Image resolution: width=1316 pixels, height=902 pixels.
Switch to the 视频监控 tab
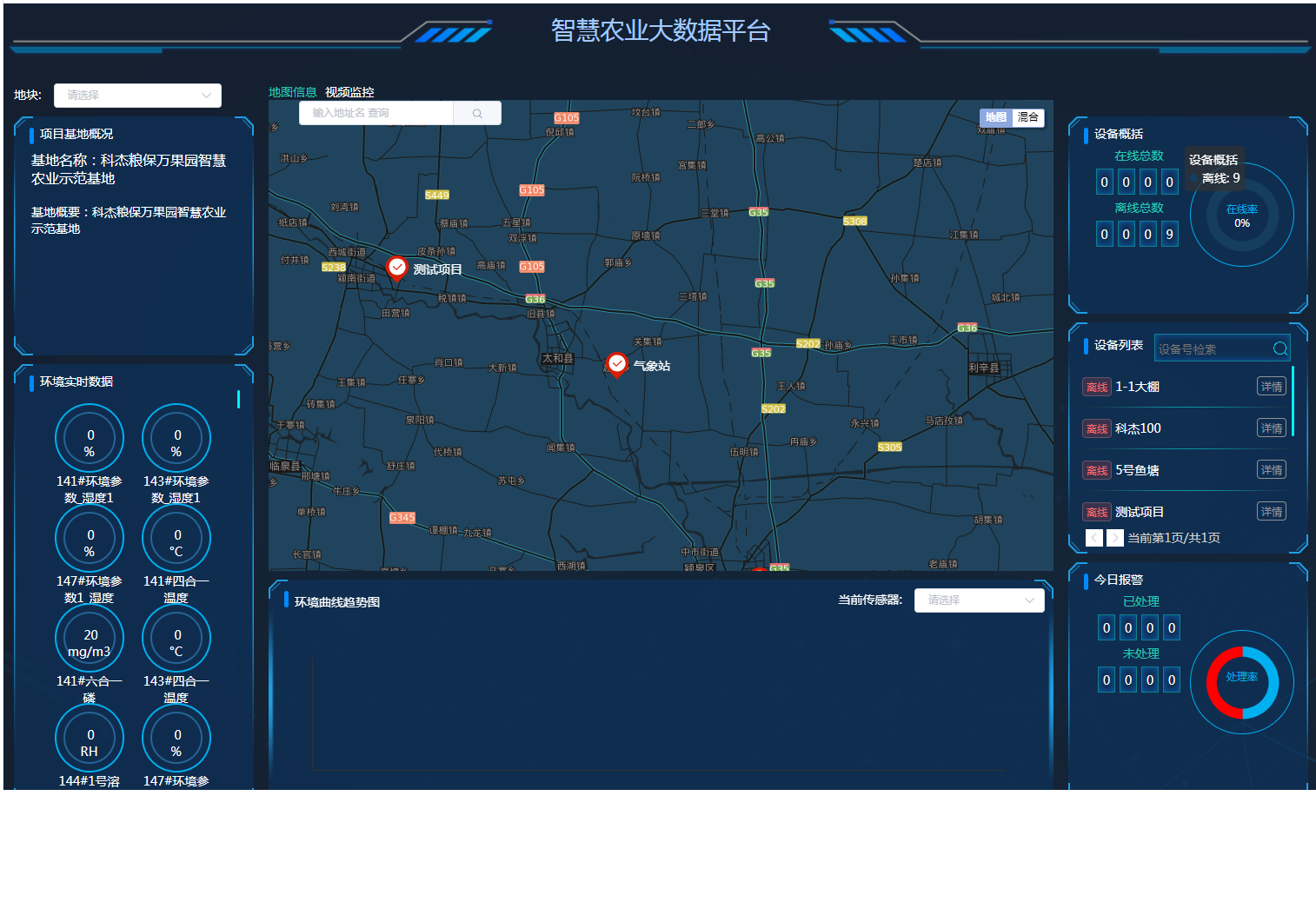tap(349, 92)
